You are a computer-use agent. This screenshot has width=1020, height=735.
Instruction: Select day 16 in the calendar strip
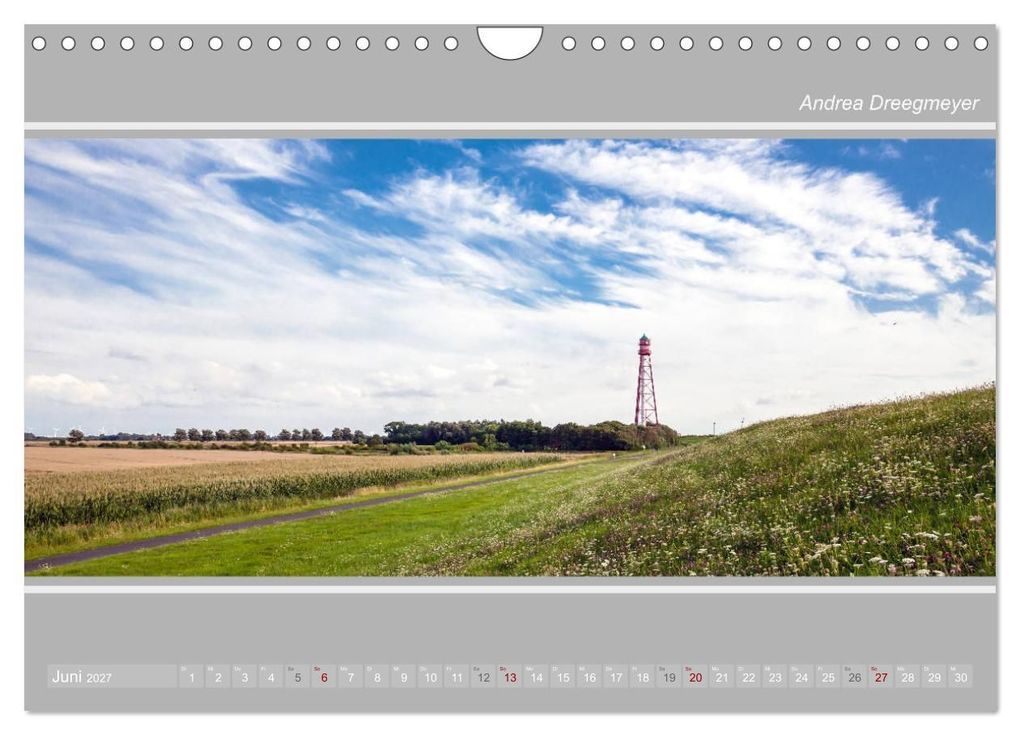[x=589, y=676]
